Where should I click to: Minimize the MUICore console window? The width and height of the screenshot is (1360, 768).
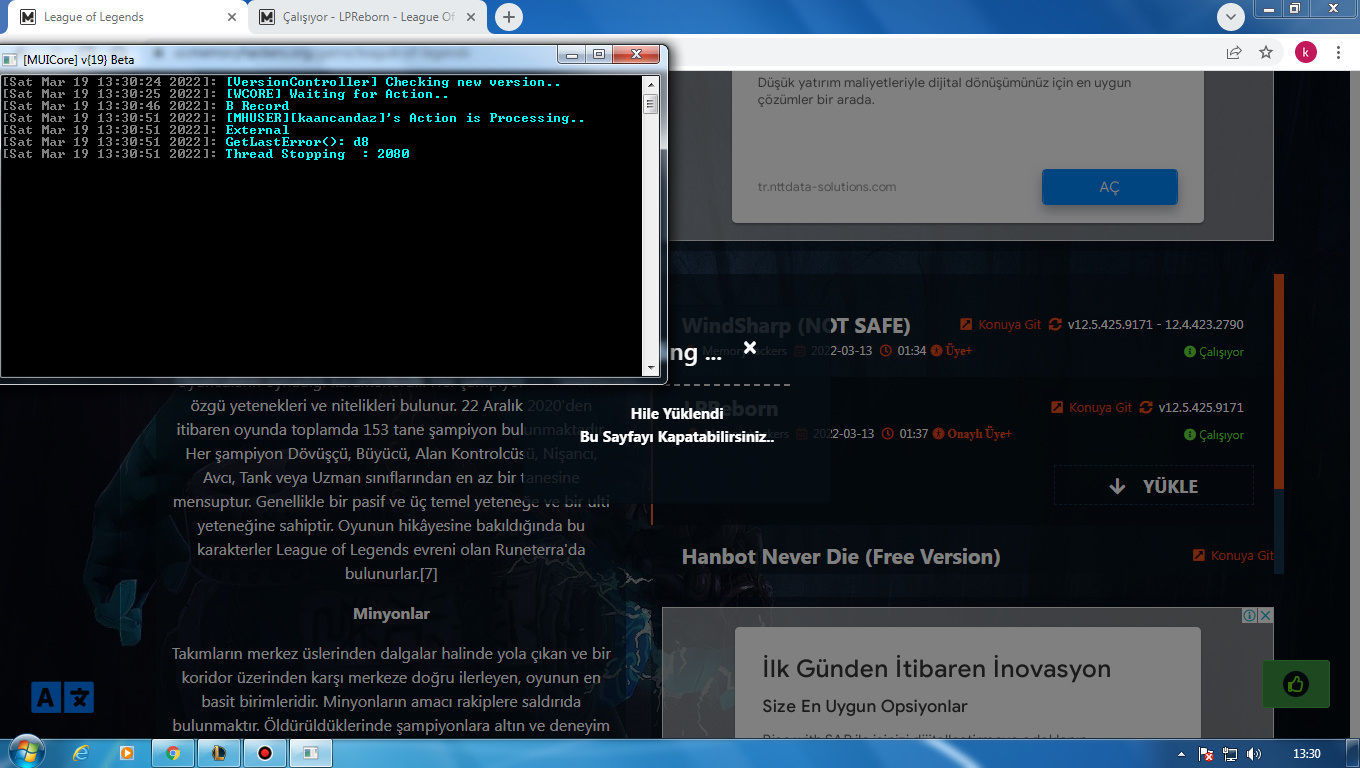click(x=572, y=55)
